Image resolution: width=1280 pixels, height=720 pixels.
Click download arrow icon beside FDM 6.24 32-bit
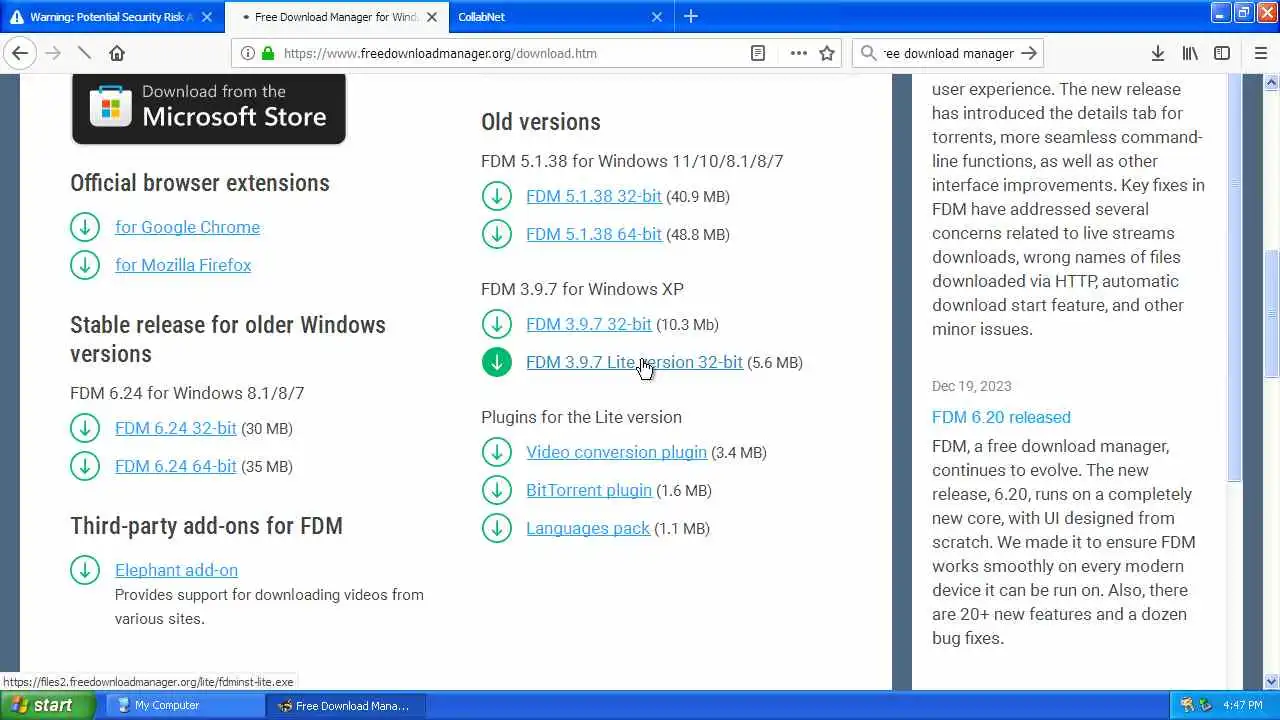[85, 428]
